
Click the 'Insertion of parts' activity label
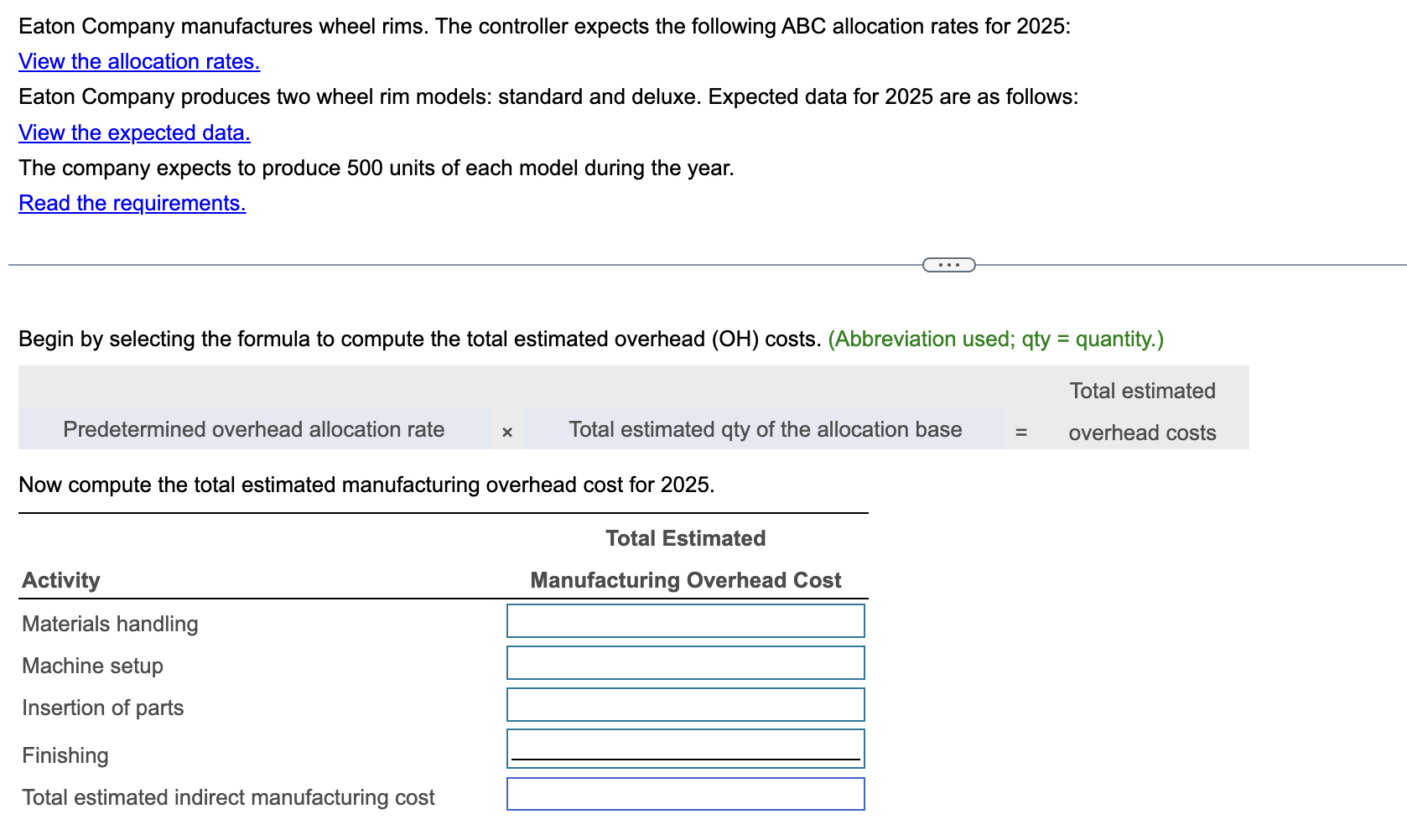(x=103, y=708)
